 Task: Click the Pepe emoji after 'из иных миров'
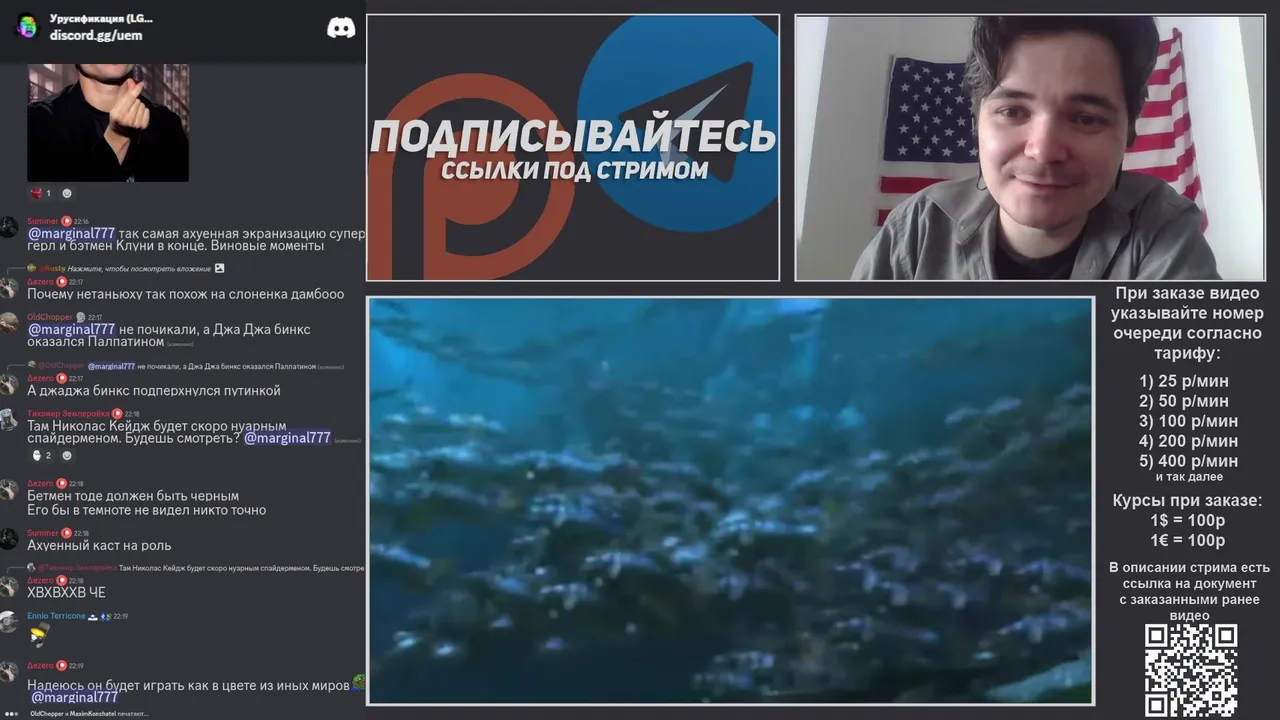[359, 683]
